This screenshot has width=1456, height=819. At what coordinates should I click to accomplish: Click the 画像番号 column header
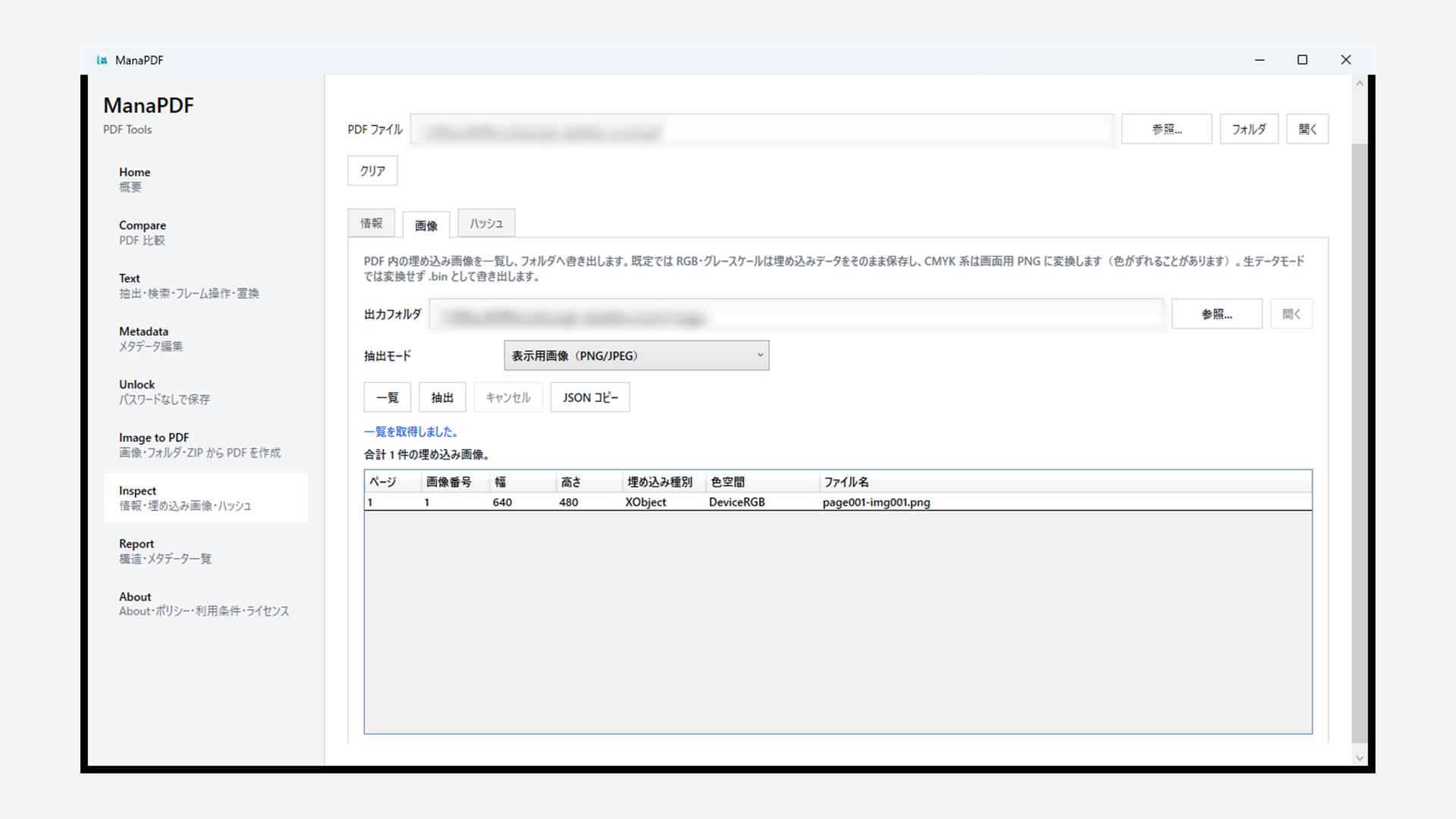455,482
